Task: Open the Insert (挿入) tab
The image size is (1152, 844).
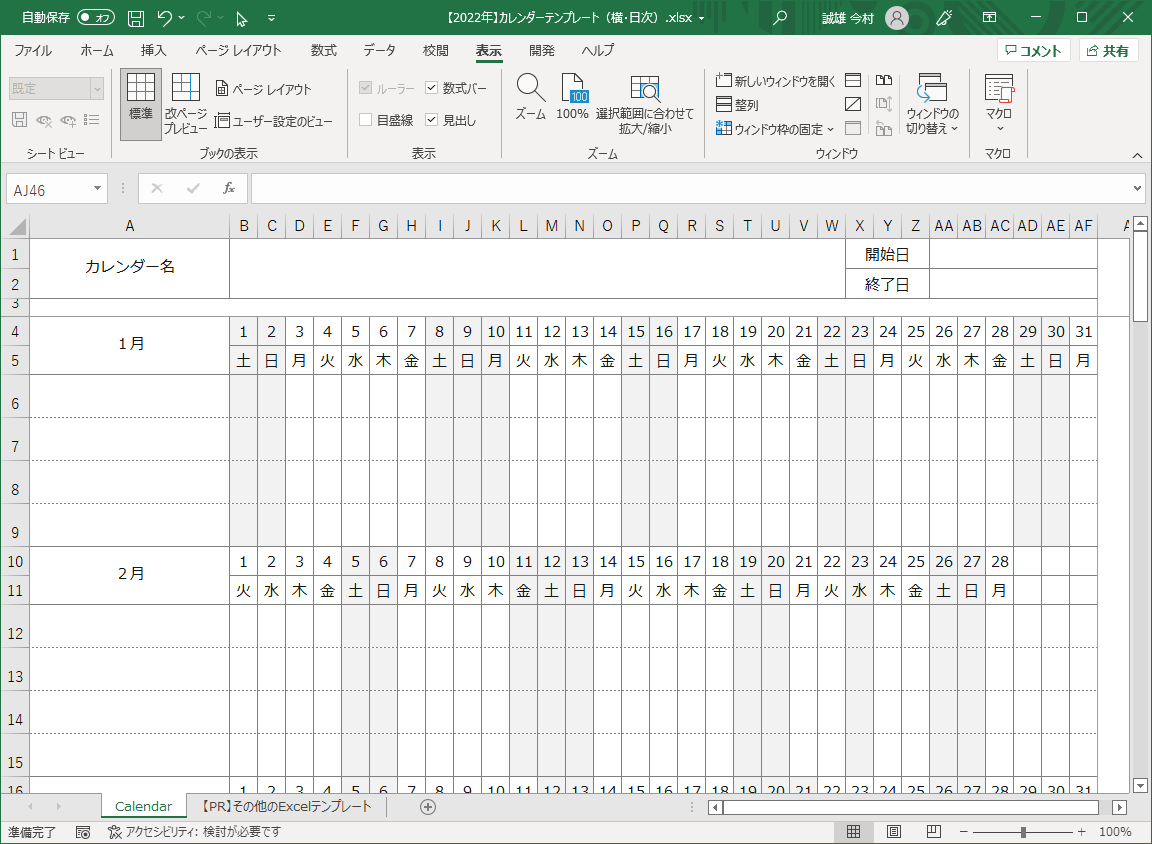Action: (154, 51)
